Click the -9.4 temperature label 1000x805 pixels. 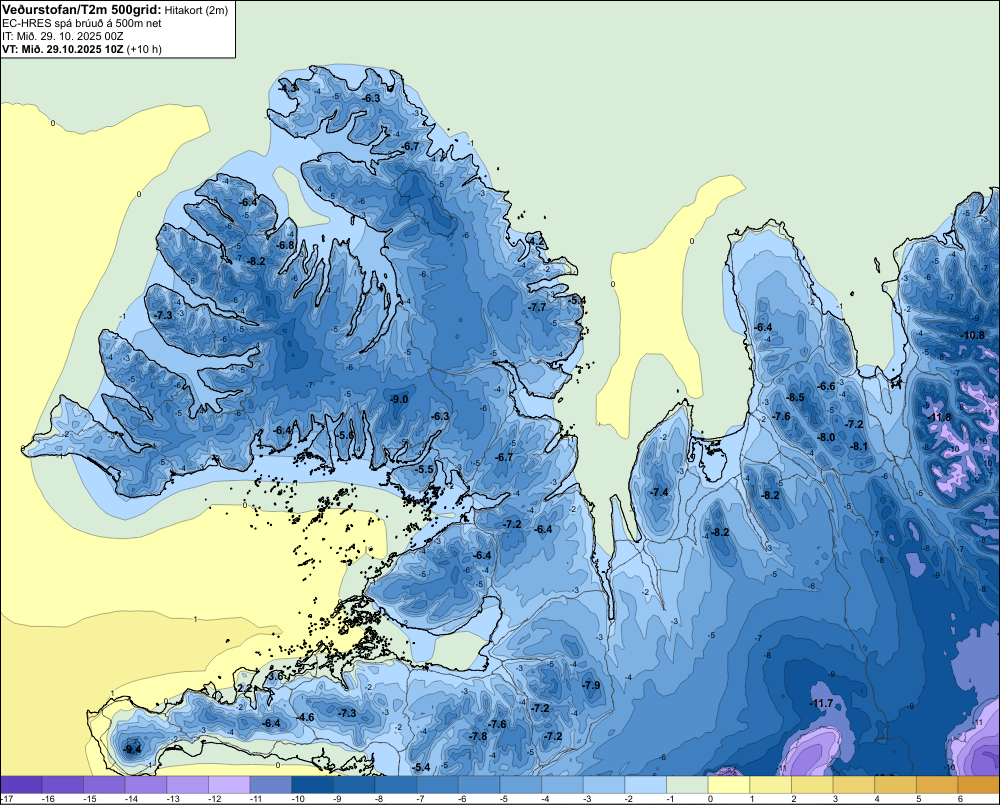point(133,750)
